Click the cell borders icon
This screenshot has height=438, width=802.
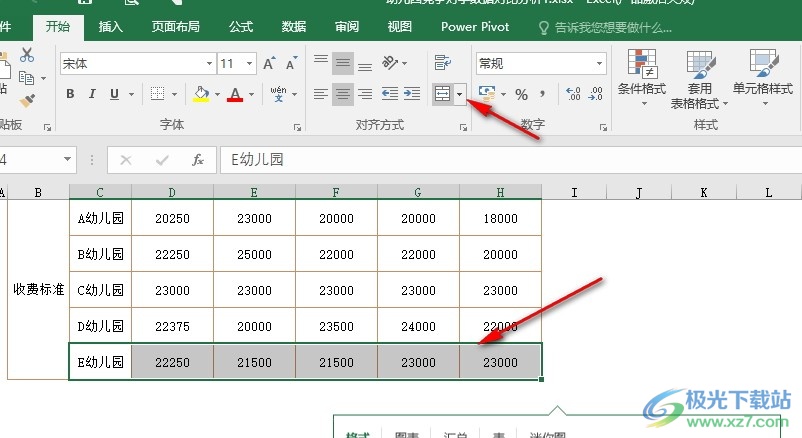(158, 94)
